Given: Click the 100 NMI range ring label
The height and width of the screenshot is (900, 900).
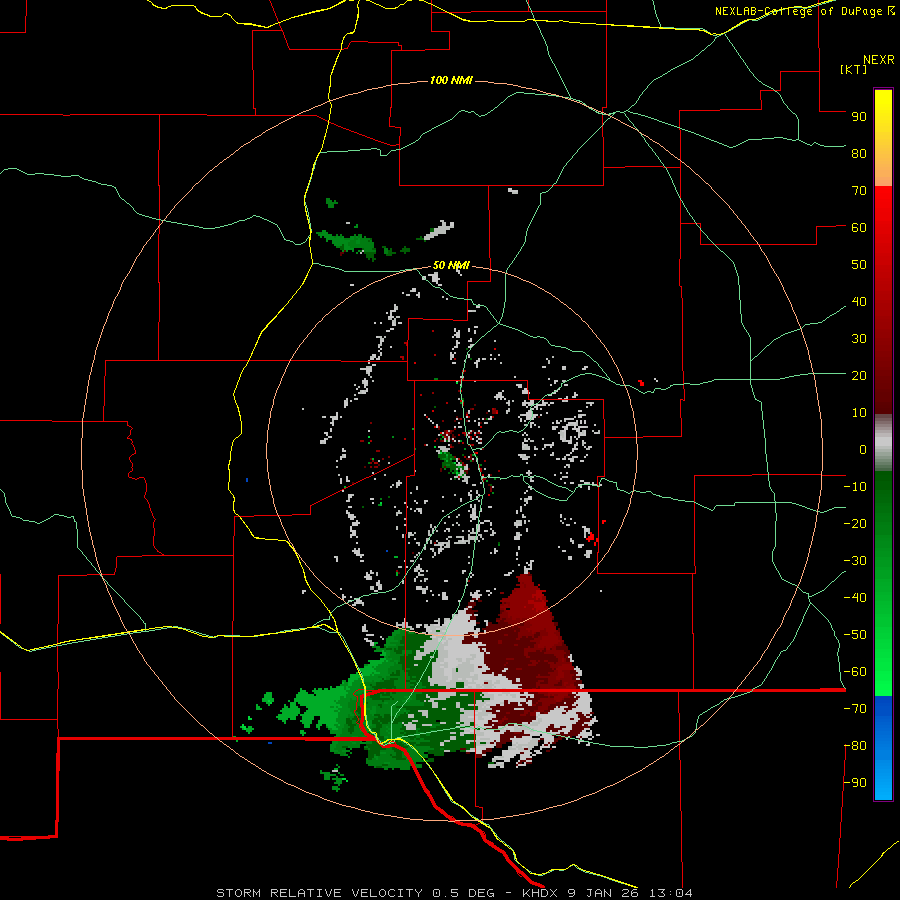Looking at the screenshot, I should tap(451, 80).
